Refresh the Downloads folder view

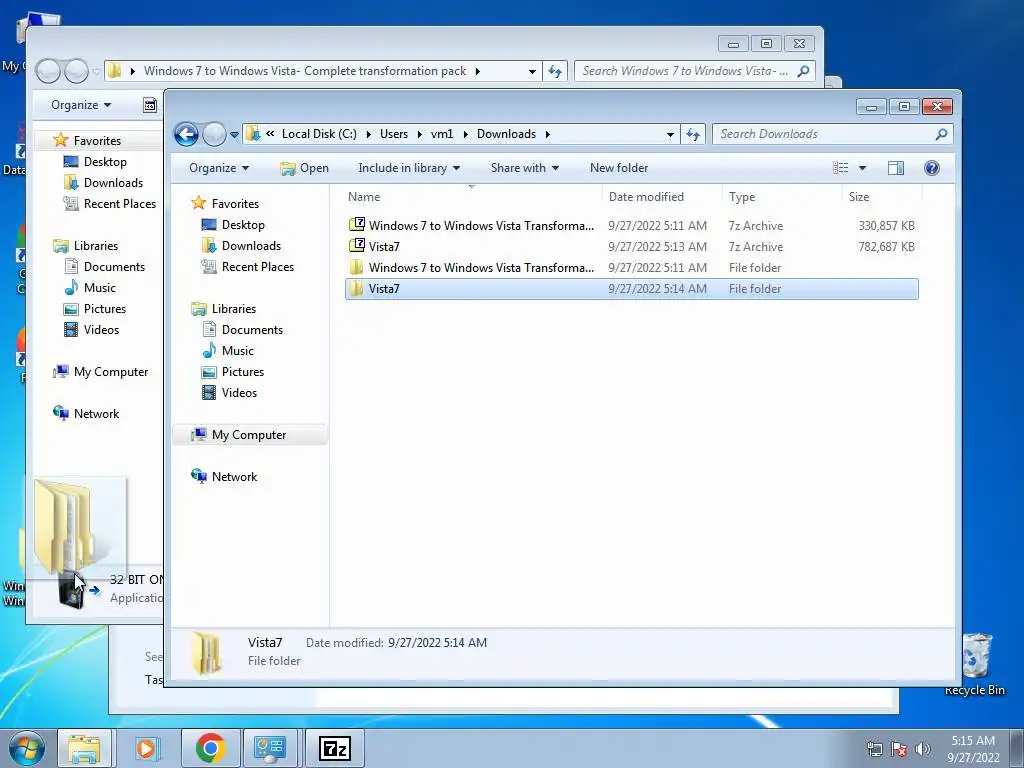point(693,135)
